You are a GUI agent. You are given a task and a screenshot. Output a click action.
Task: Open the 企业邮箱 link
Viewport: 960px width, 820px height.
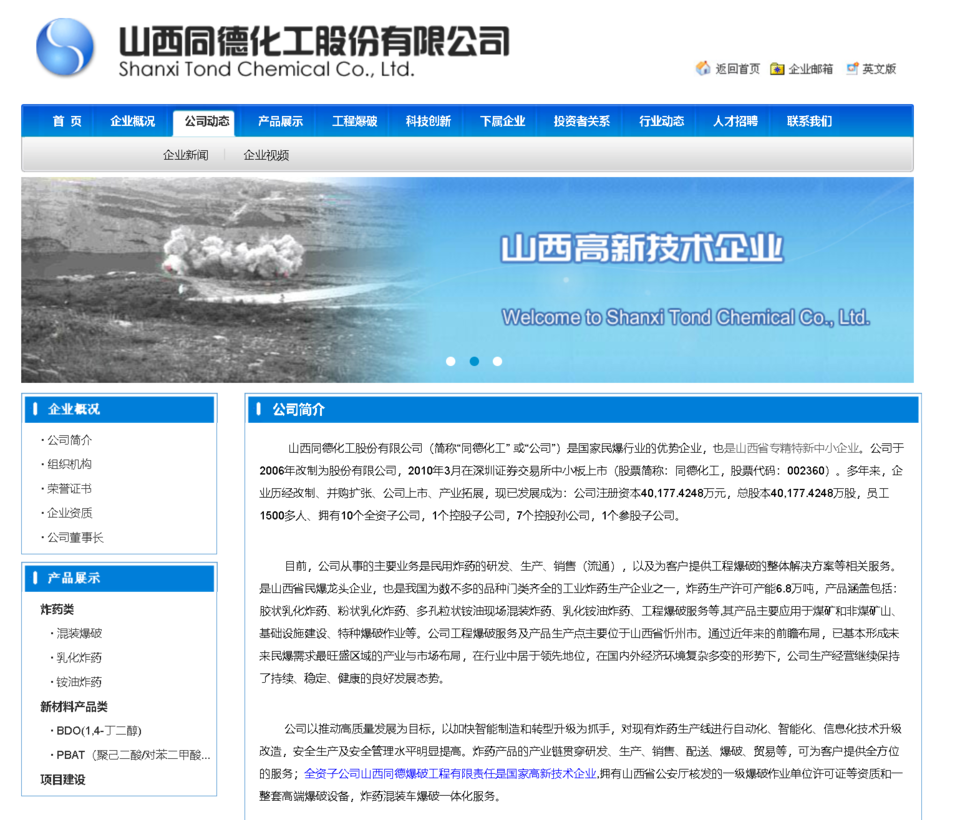pos(811,69)
